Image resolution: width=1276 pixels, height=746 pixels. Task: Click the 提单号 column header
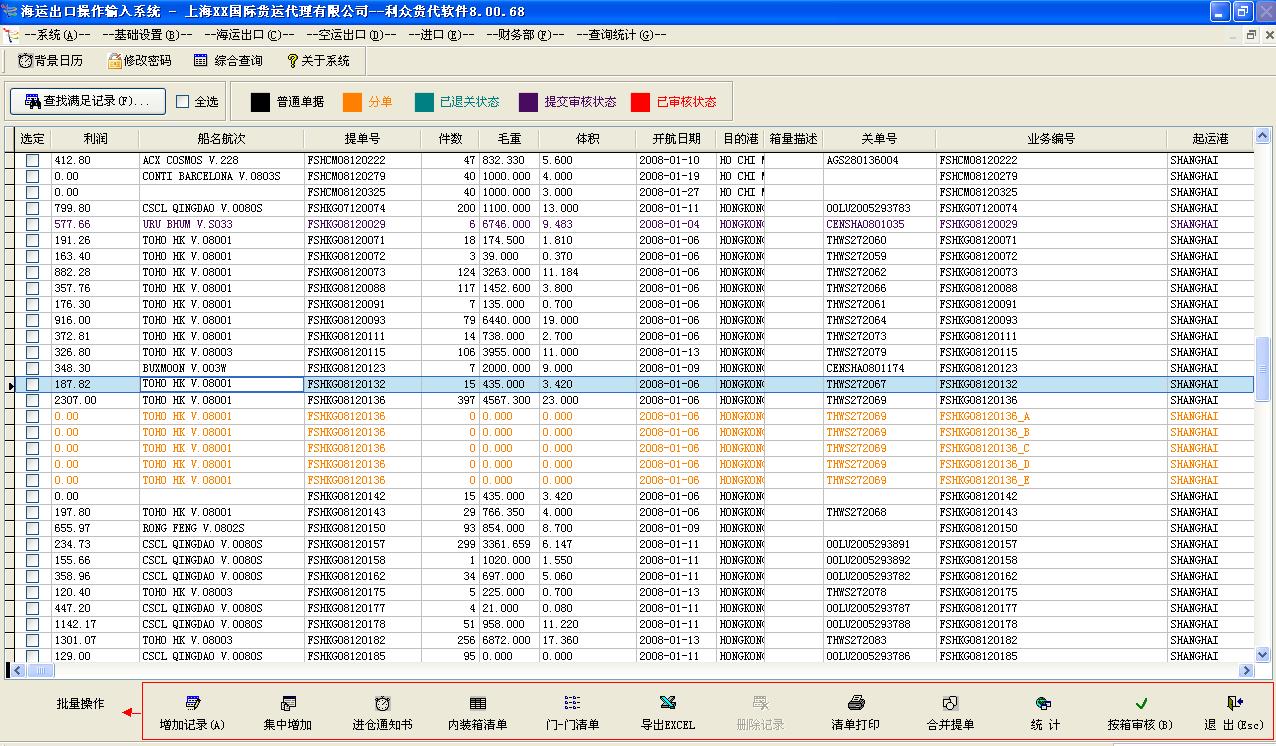[x=361, y=139]
